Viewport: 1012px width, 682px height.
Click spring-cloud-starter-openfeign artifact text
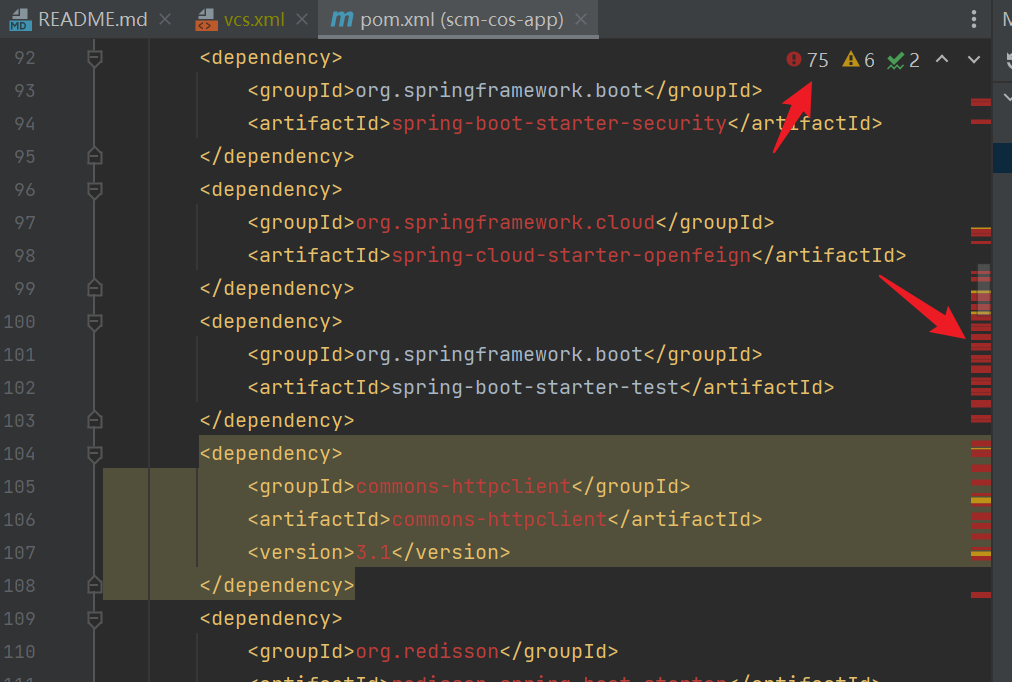pos(571,256)
